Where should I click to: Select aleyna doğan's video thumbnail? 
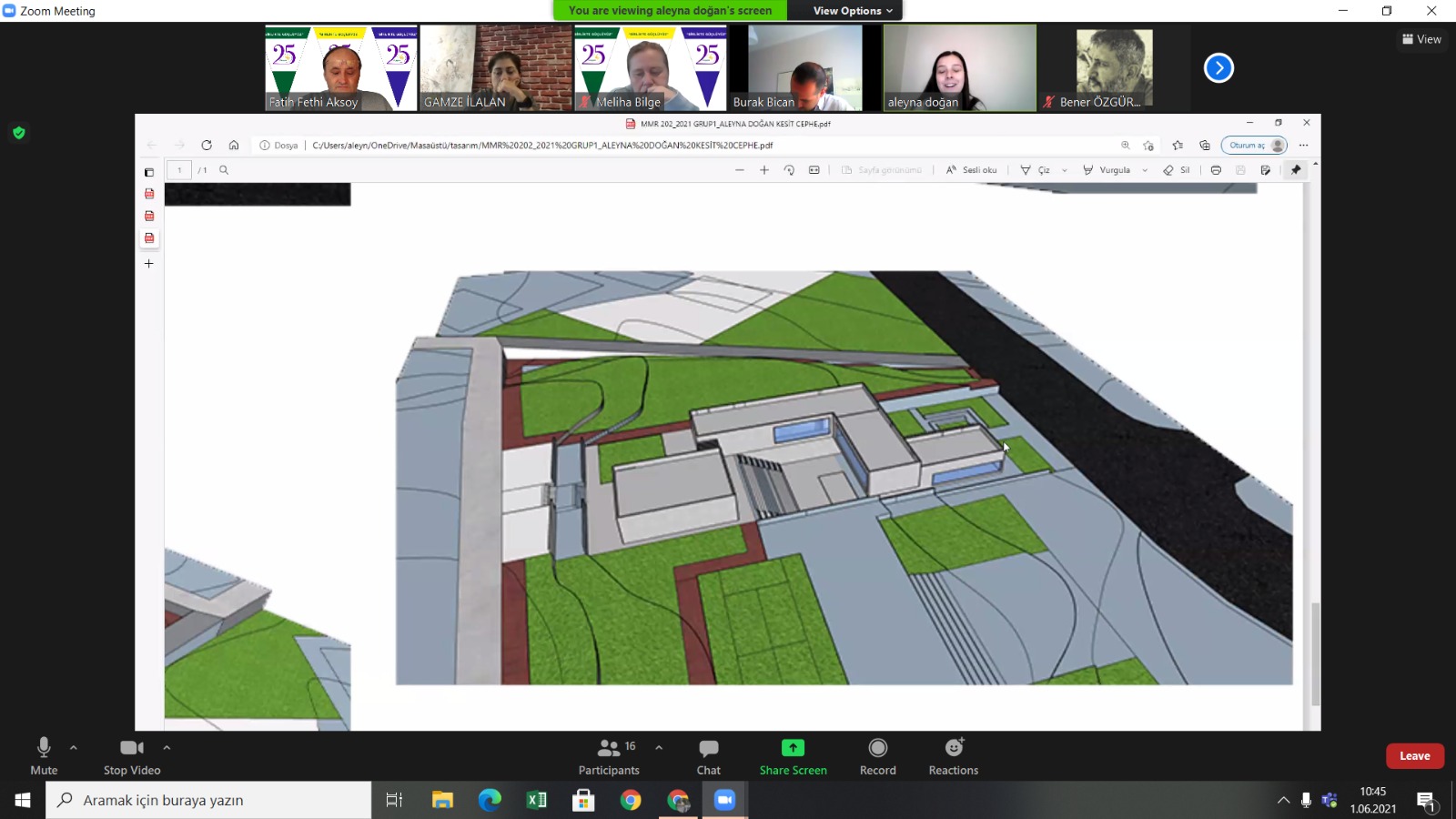[x=959, y=68]
